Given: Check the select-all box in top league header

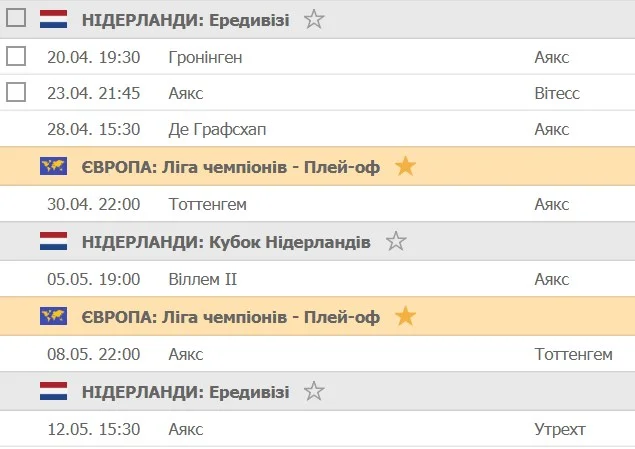Looking at the screenshot, I should (x=16, y=18).
